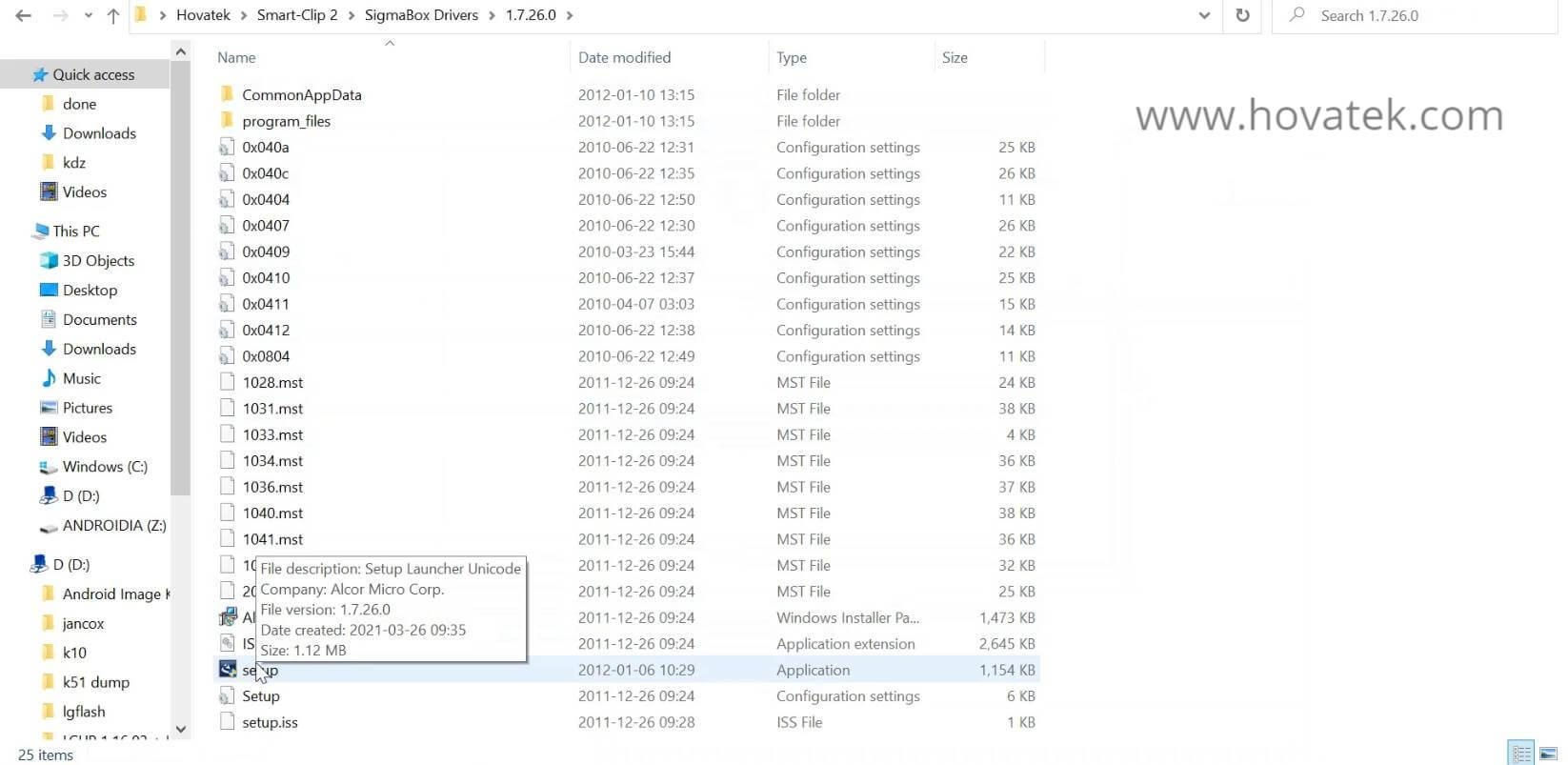This screenshot has height=765, width=1568.
Task: Open the CommonAppData folder icon
Action: (x=227, y=94)
